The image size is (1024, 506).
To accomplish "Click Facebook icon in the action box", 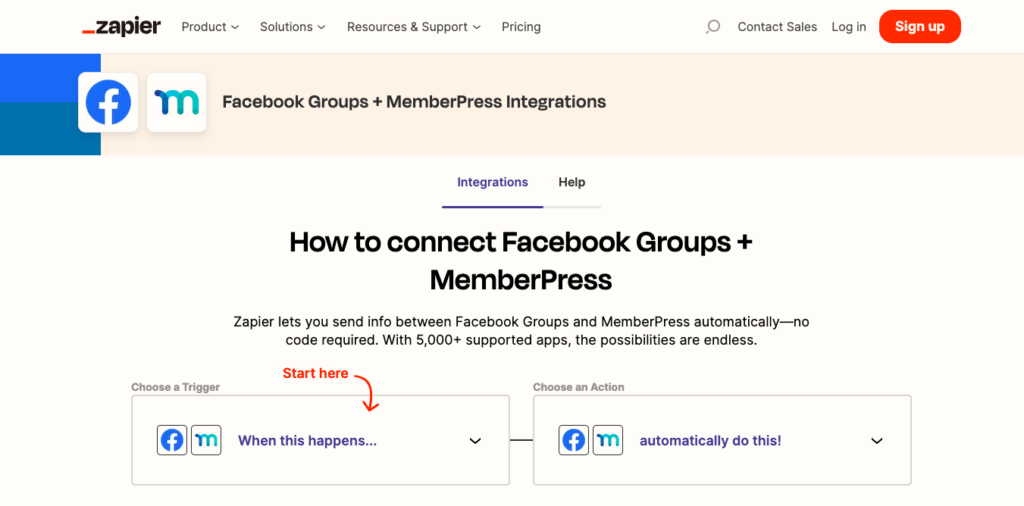I will pyautogui.click(x=574, y=441).
